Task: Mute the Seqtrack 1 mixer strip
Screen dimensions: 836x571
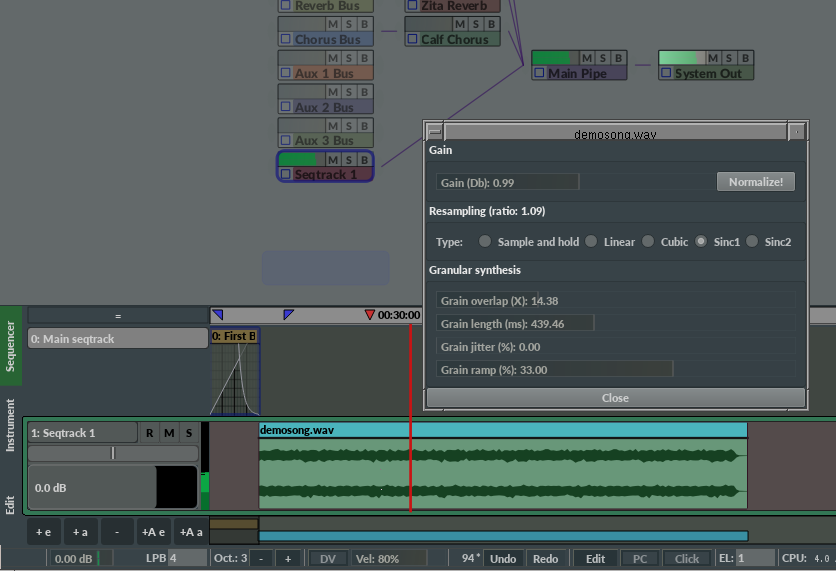Action: point(334,160)
